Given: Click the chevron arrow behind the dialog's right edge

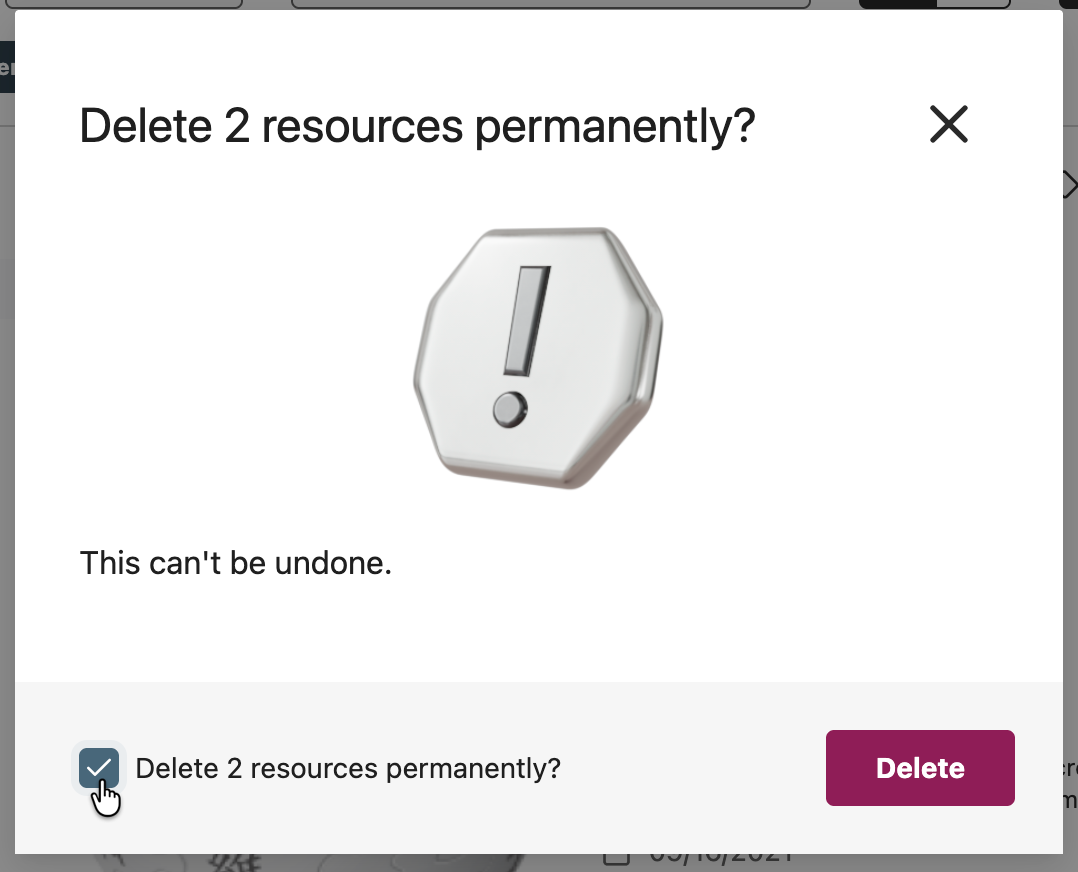Looking at the screenshot, I should [1070, 185].
